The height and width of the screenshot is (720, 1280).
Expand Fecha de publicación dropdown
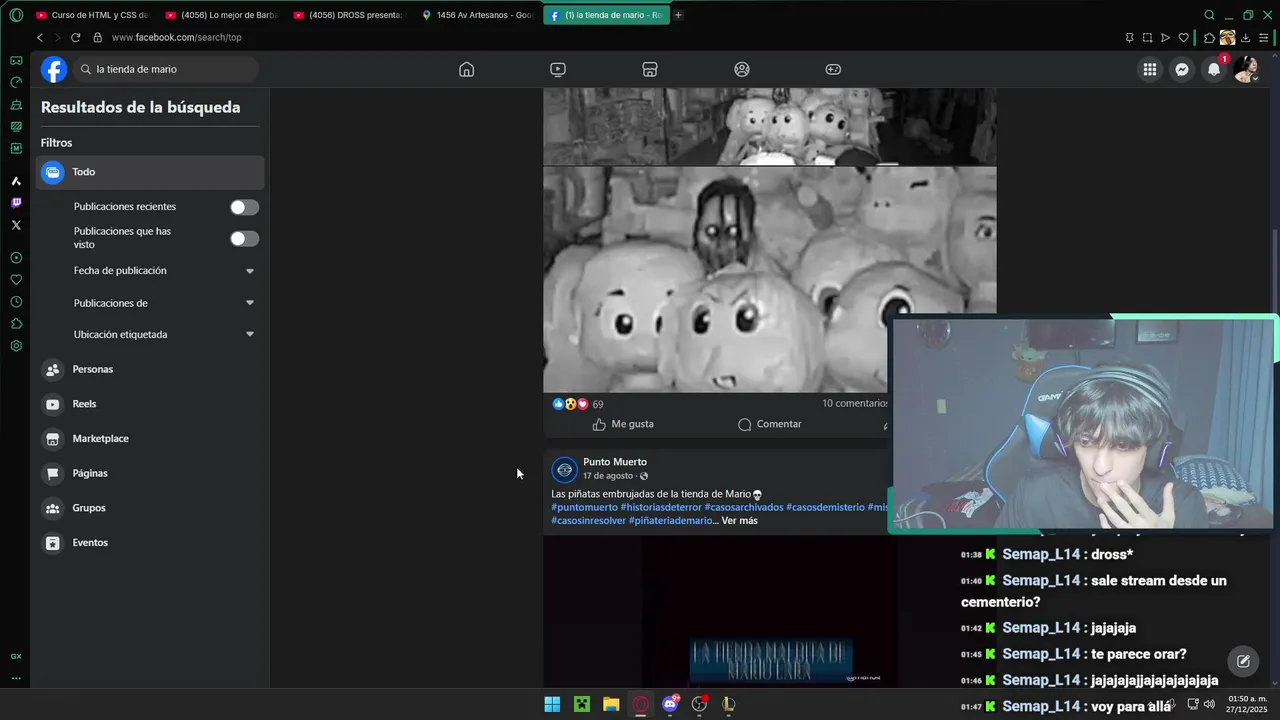pos(250,271)
